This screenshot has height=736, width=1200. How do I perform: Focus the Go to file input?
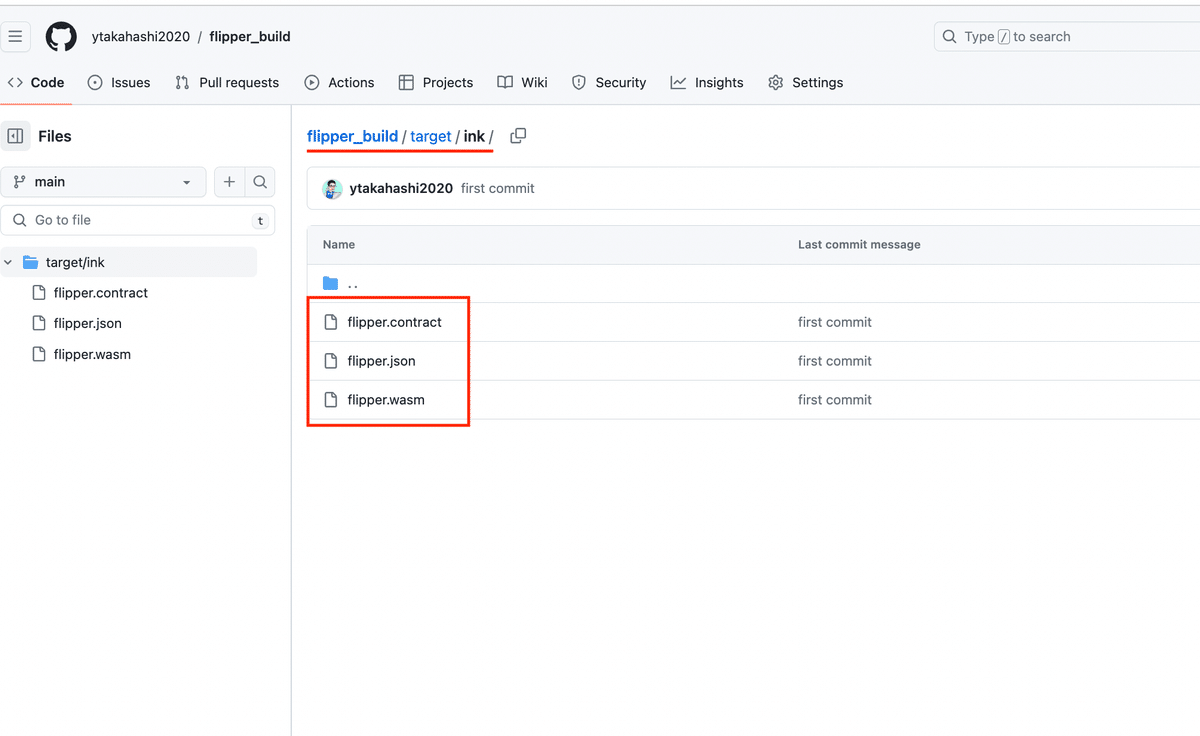(138, 220)
